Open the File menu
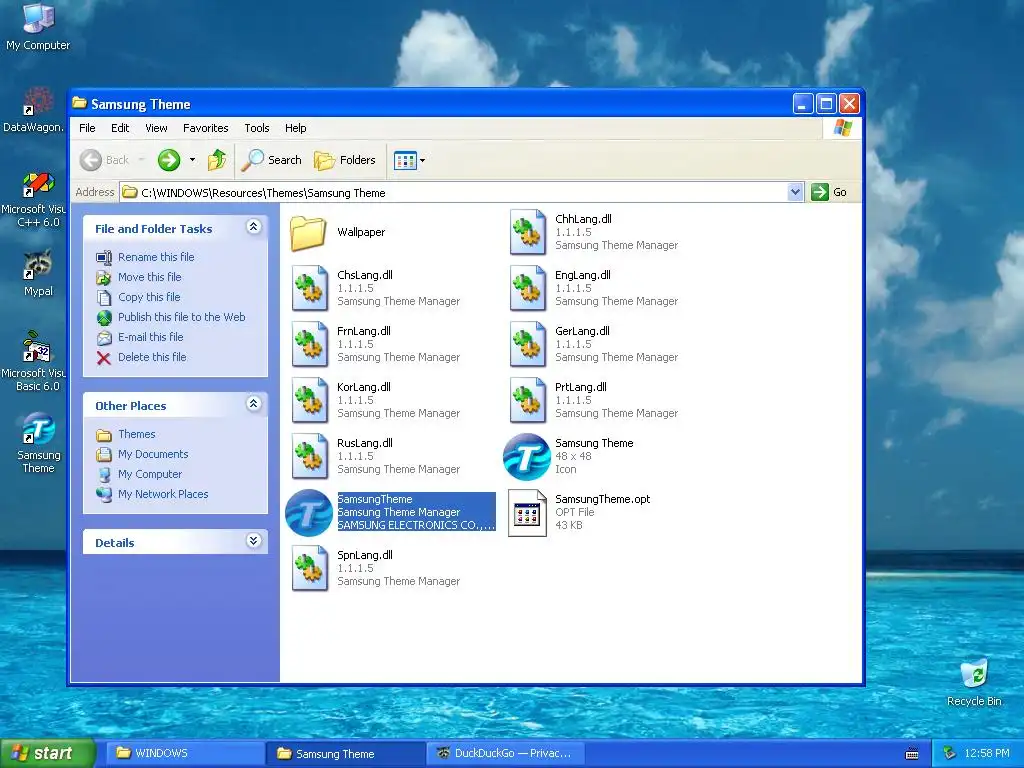 click(x=87, y=128)
